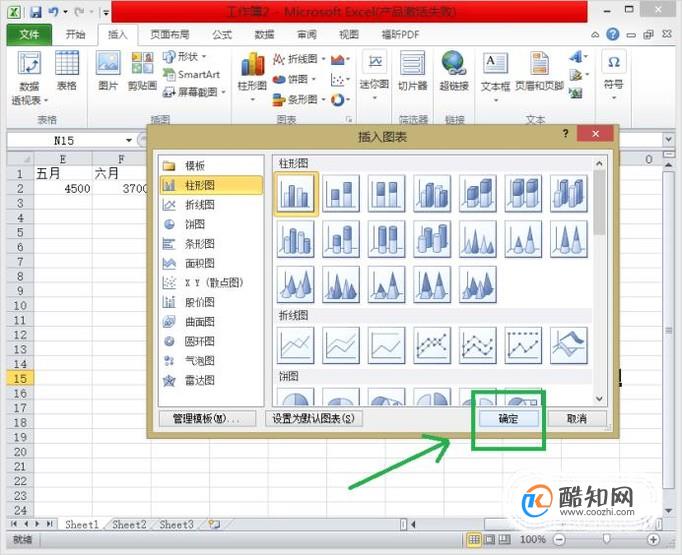Viewport: 682px width, 555px height.
Task: Select Bubble (气泡图) category in the dialog
Action: coord(211,361)
